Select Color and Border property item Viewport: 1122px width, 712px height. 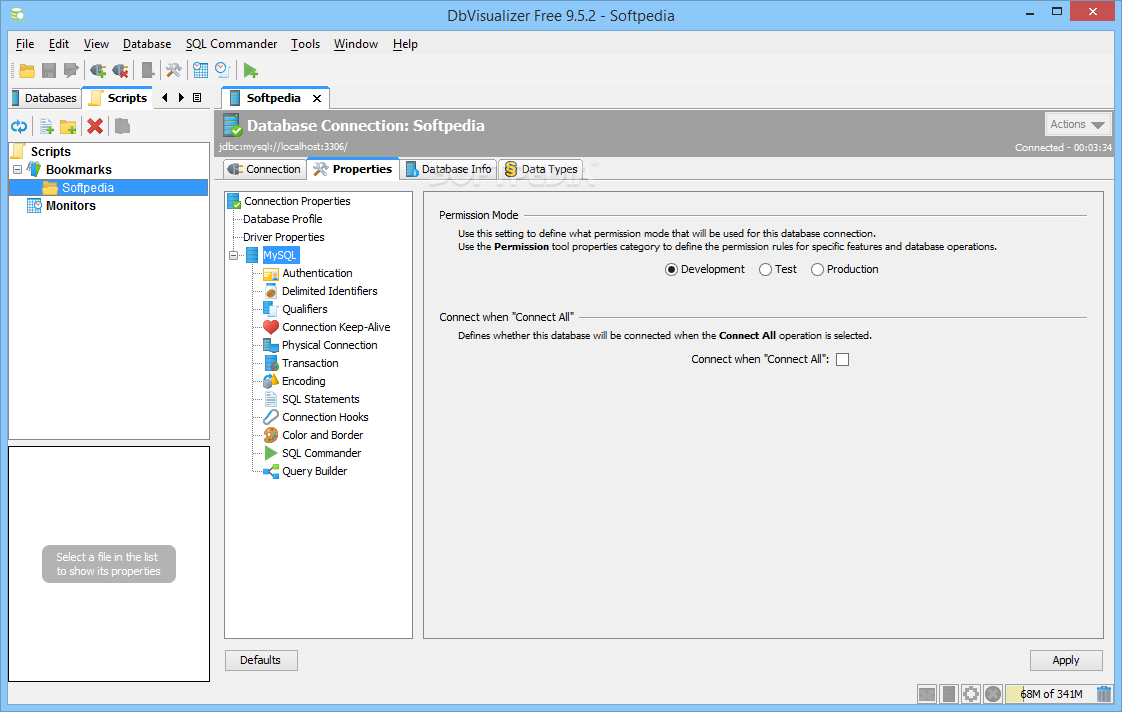point(313,435)
